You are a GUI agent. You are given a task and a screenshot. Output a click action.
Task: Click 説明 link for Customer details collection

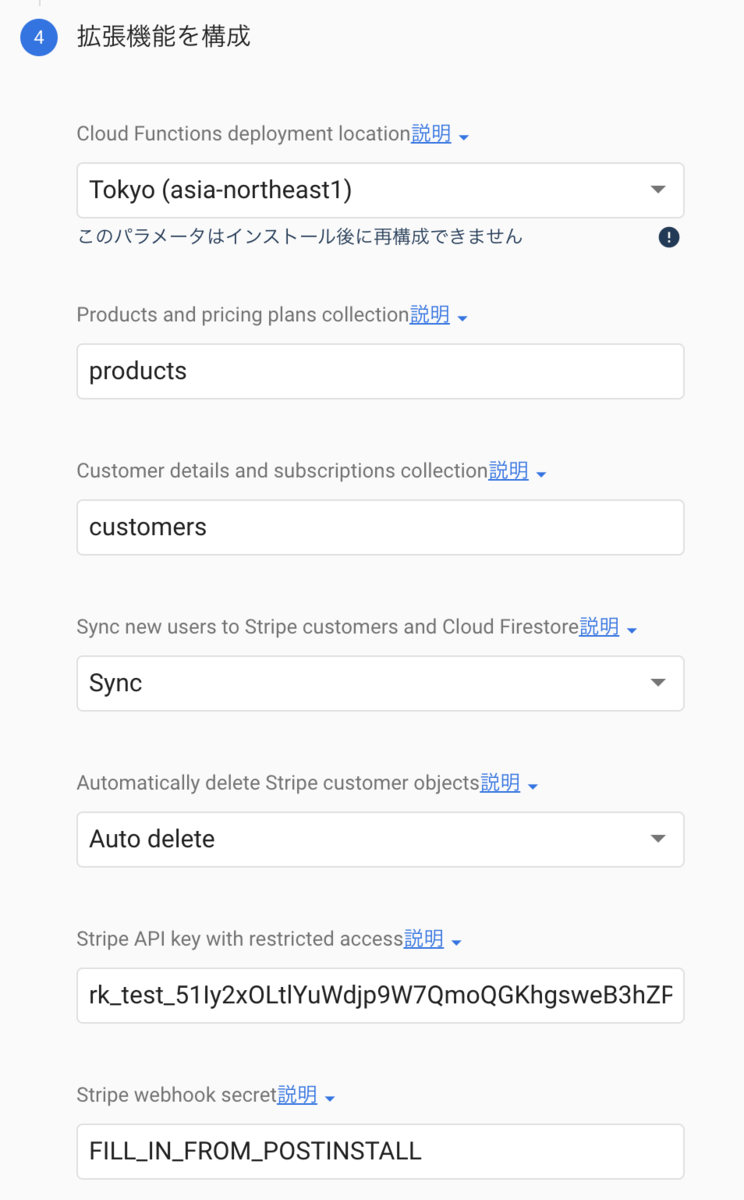508,471
